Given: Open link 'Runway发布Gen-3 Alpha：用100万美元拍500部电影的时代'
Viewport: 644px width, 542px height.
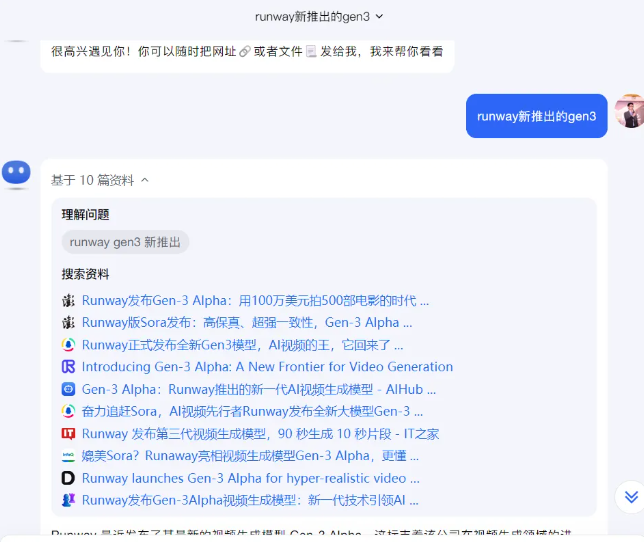Looking at the screenshot, I should pyautogui.click(x=255, y=301).
